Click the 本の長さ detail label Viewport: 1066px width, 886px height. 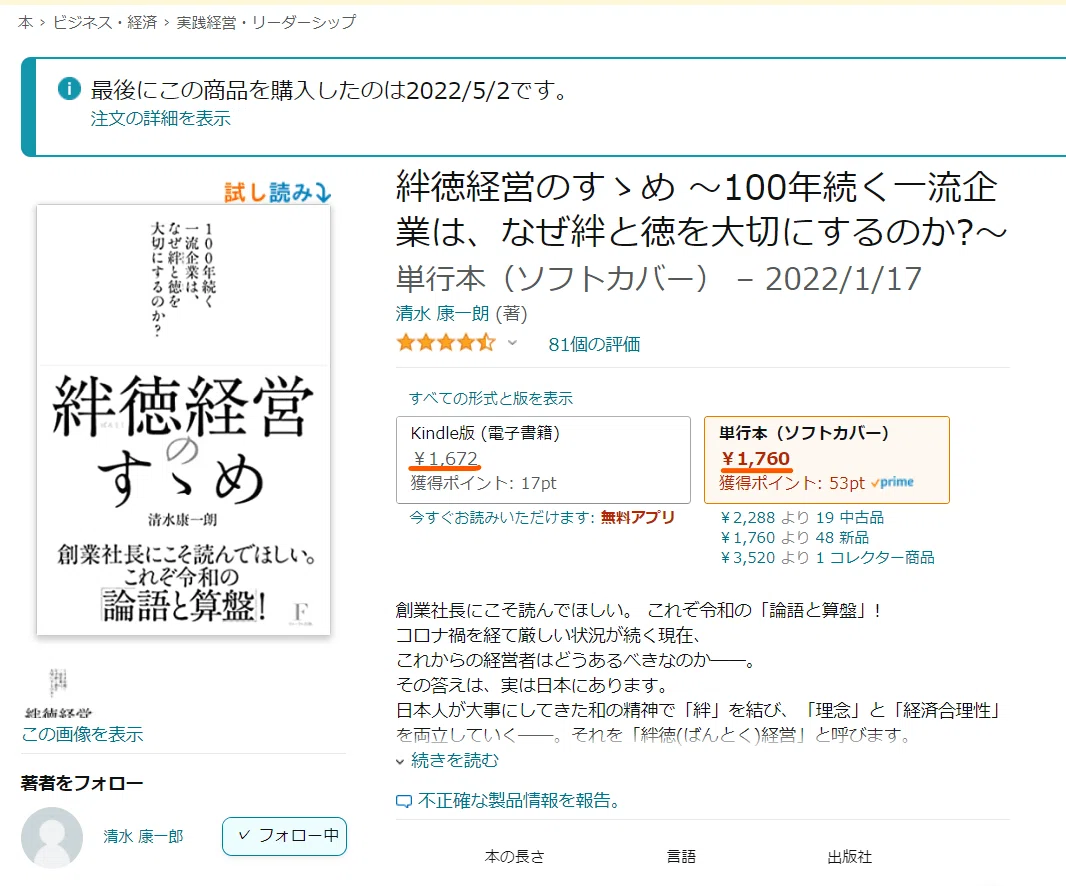click(x=515, y=857)
